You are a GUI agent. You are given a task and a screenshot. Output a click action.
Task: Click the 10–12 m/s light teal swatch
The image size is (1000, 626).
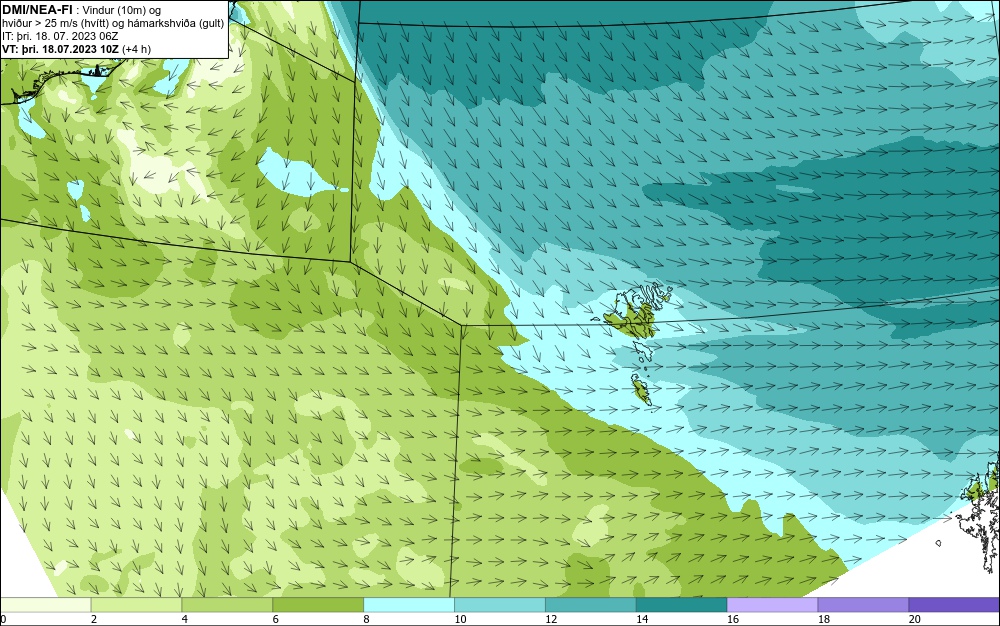coord(500,605)
